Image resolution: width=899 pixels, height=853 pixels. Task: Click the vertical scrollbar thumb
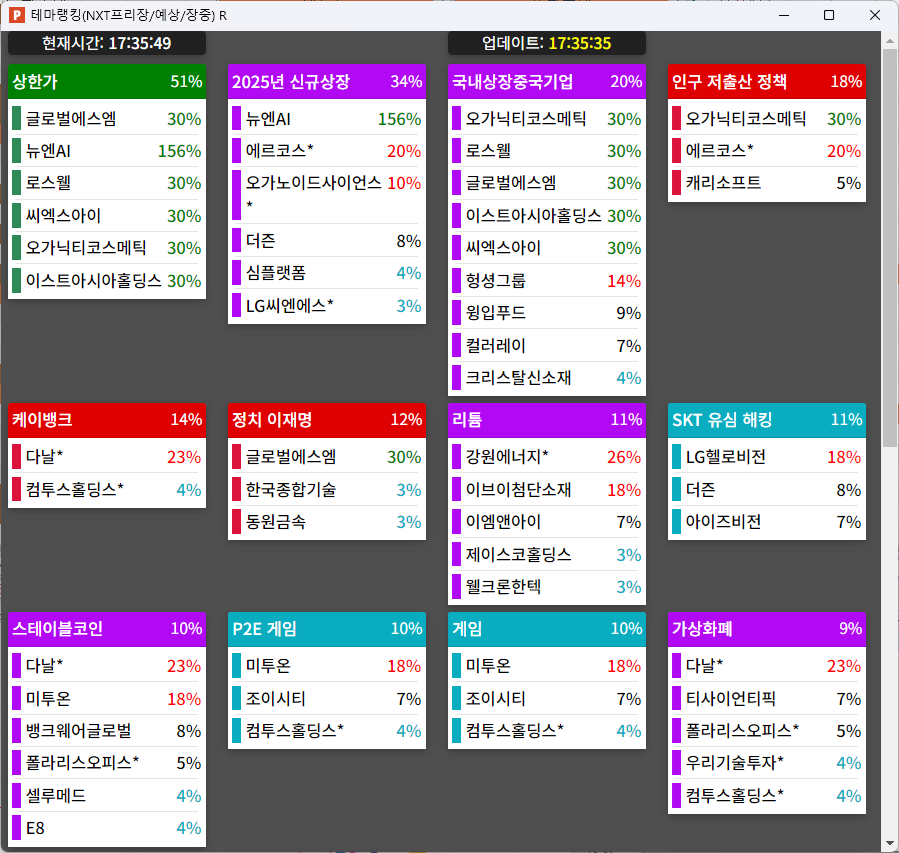890,248
